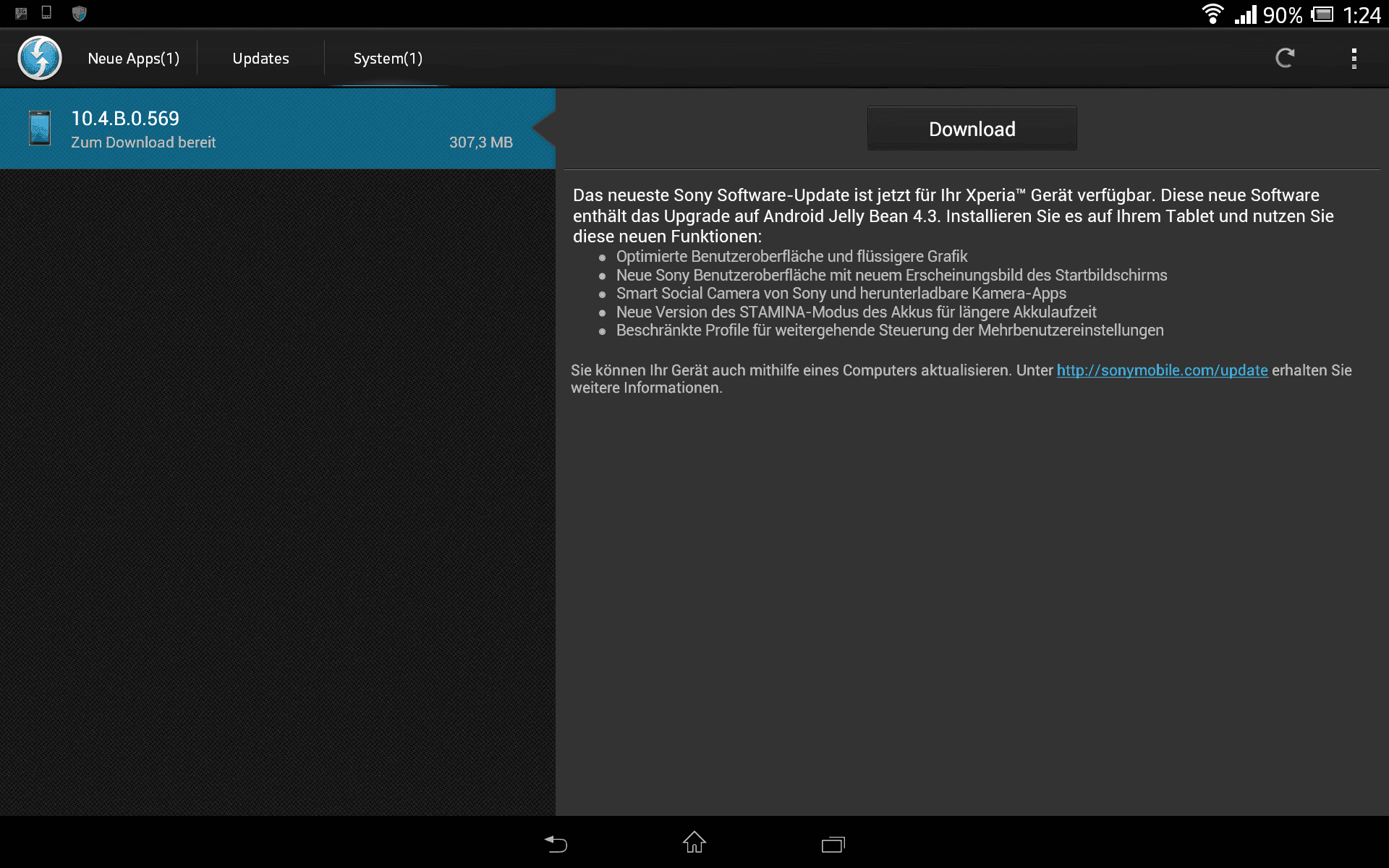The width and height of the screenshot is (1389, 868).
Task: Tap the 'Smart Social Camera' bullet line
Action: pos(841,293)
